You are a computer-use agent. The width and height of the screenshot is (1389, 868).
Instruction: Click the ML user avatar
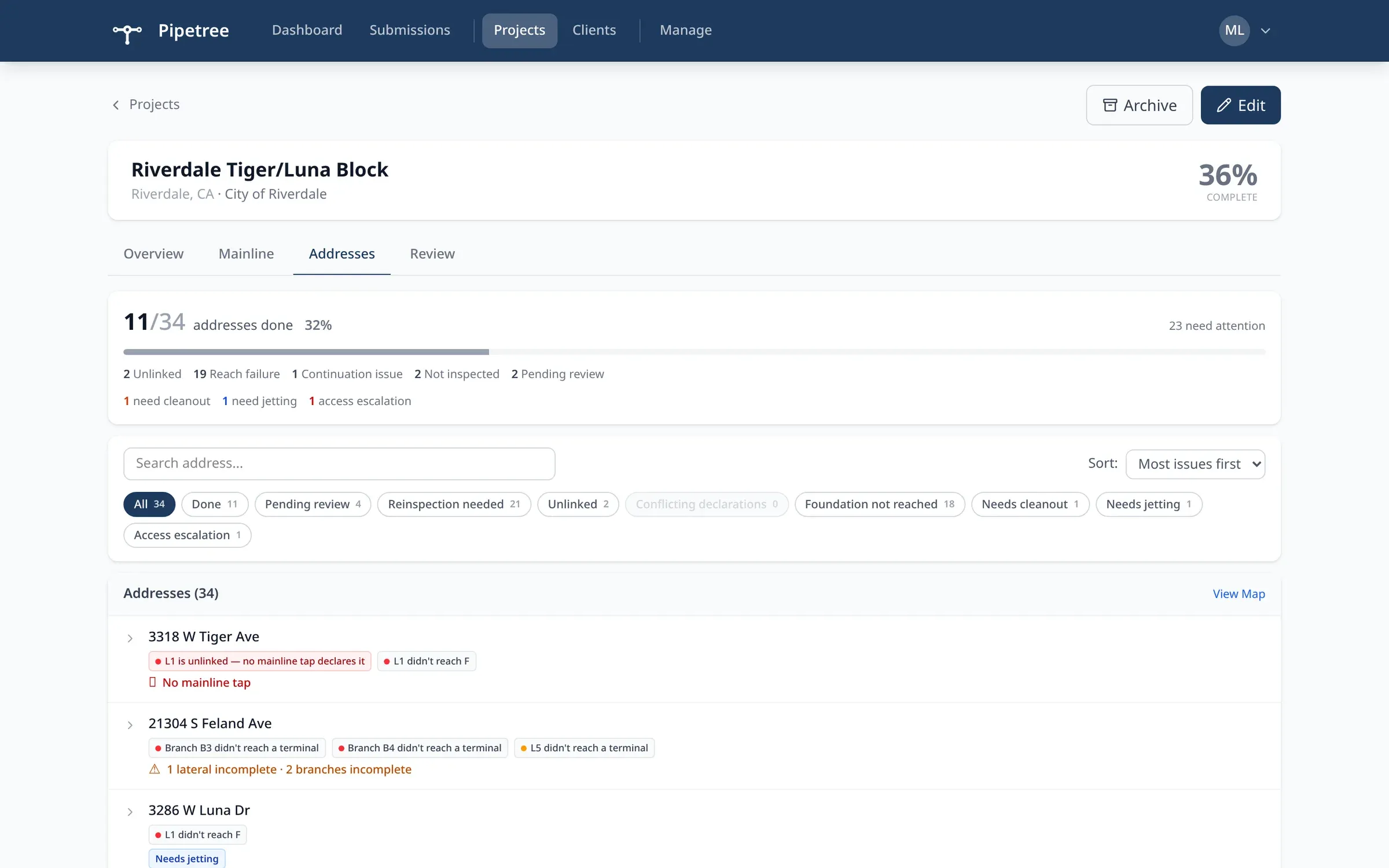1234,31
